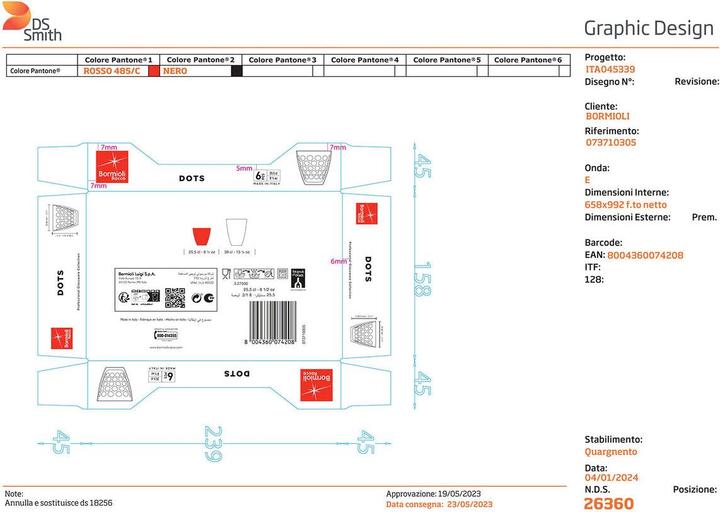Screen dimensions: 720x512
Task: Click the Made in Italy multilingual line
Action: point(165,320)
